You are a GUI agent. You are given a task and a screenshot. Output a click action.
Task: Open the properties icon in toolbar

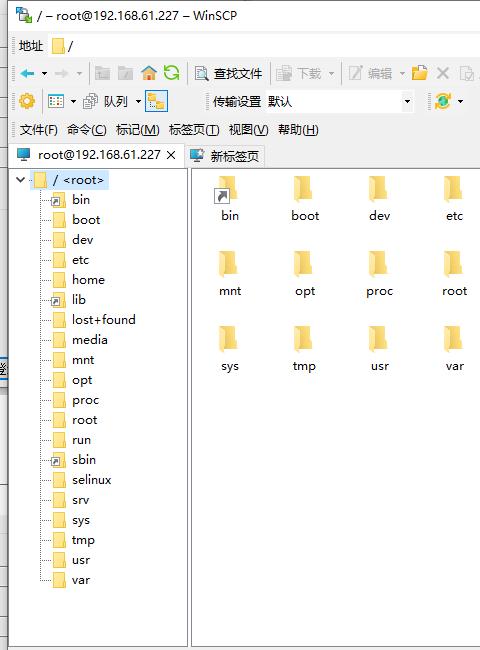pos(467,74)
